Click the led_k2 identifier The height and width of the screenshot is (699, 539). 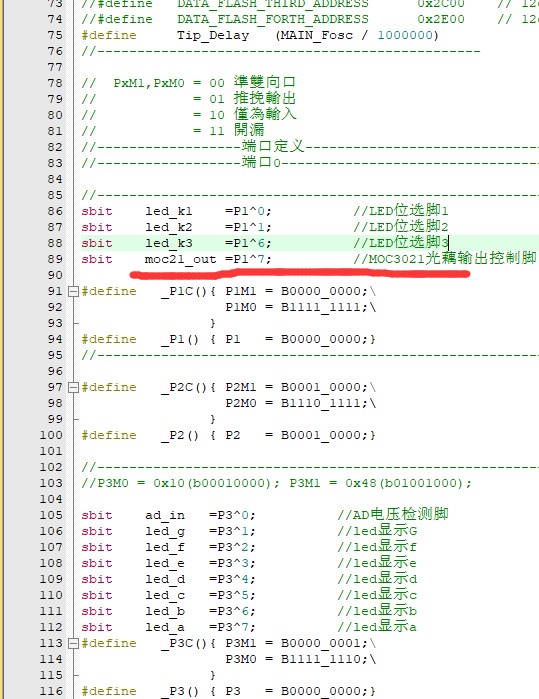point(169,227)
